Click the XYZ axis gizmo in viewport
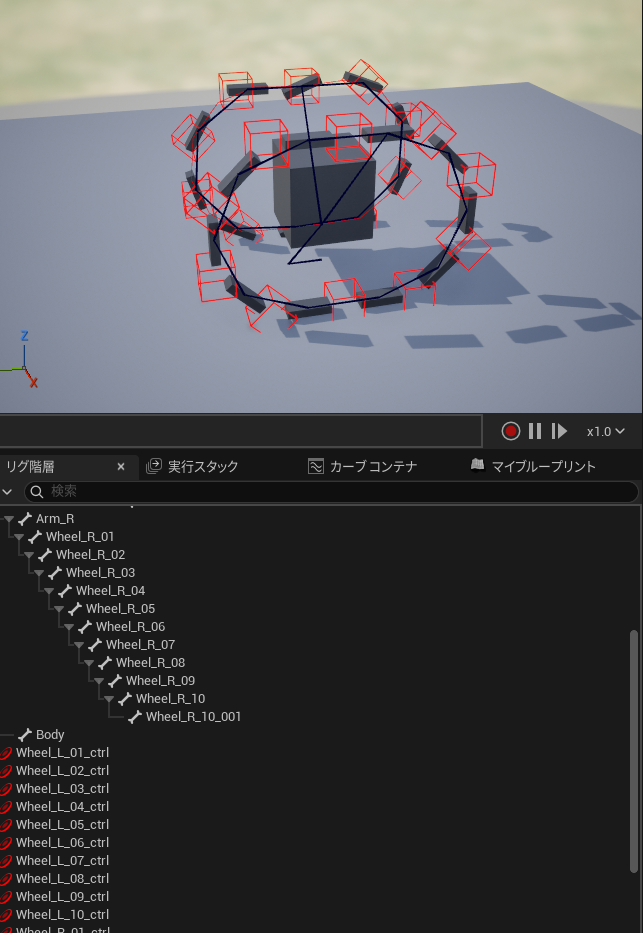Viewport: 643px width, 933px height. tap(21, 360)
